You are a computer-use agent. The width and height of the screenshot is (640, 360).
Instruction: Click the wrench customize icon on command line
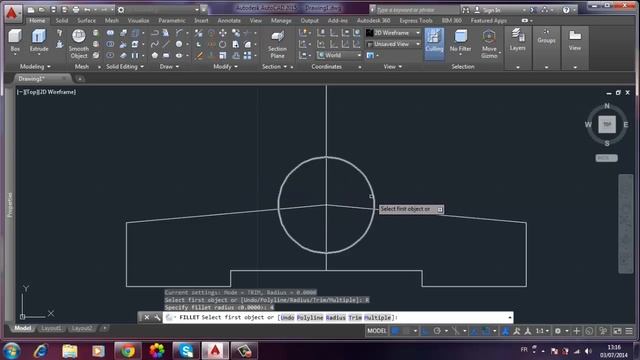[x=157, y=317]
